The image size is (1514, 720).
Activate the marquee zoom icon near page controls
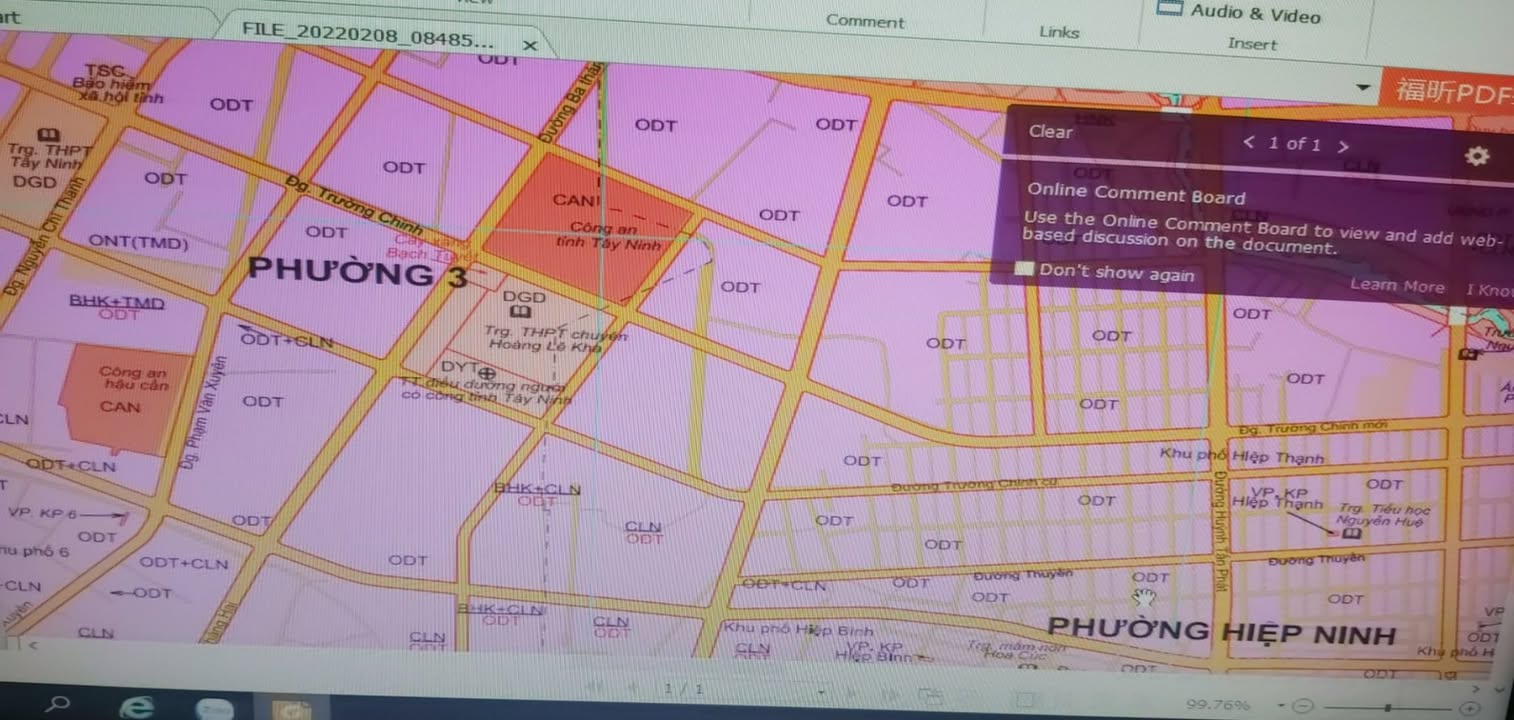pyautogui.click(x=1024, y=697)
